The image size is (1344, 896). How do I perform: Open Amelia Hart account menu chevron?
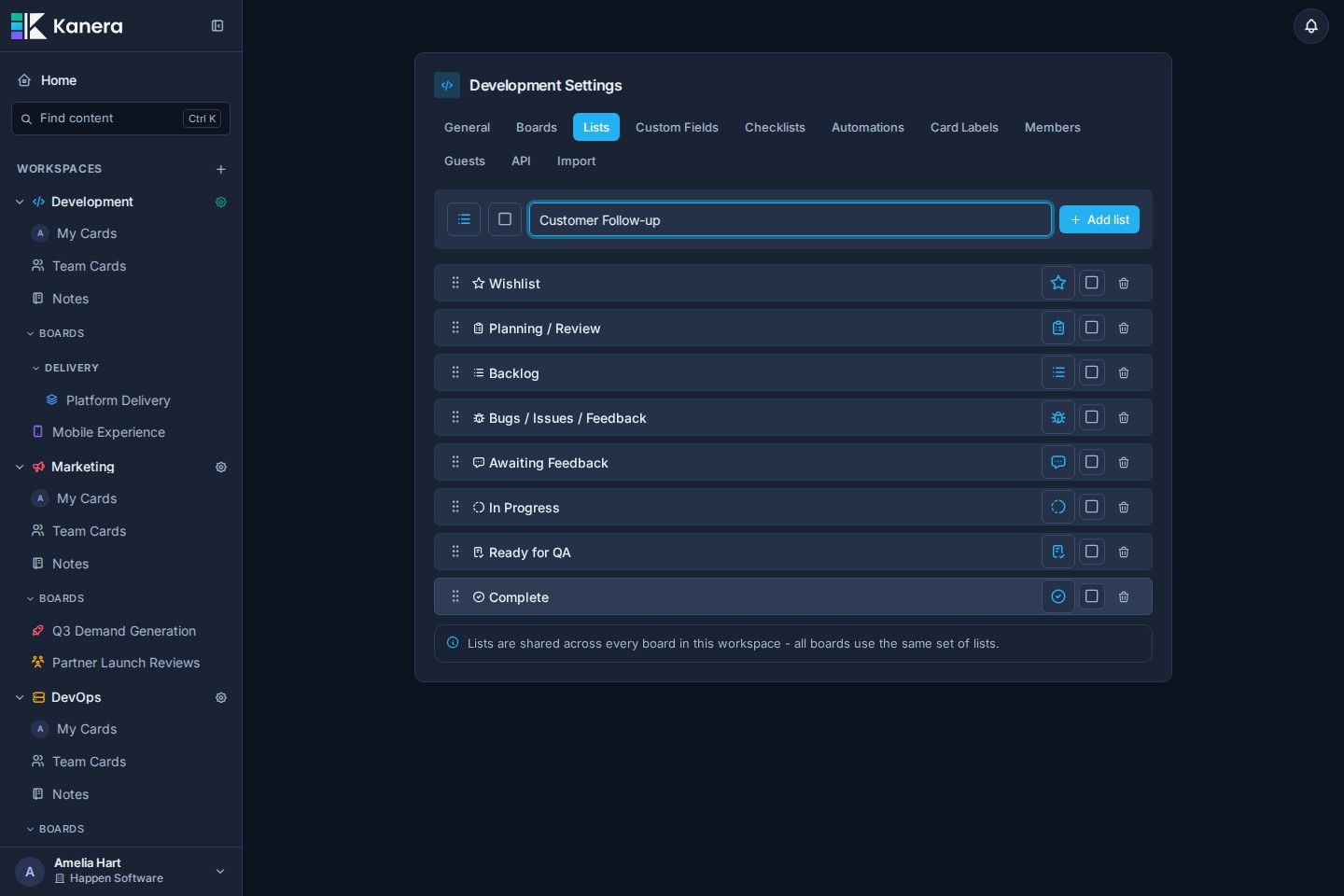[220, 871]
